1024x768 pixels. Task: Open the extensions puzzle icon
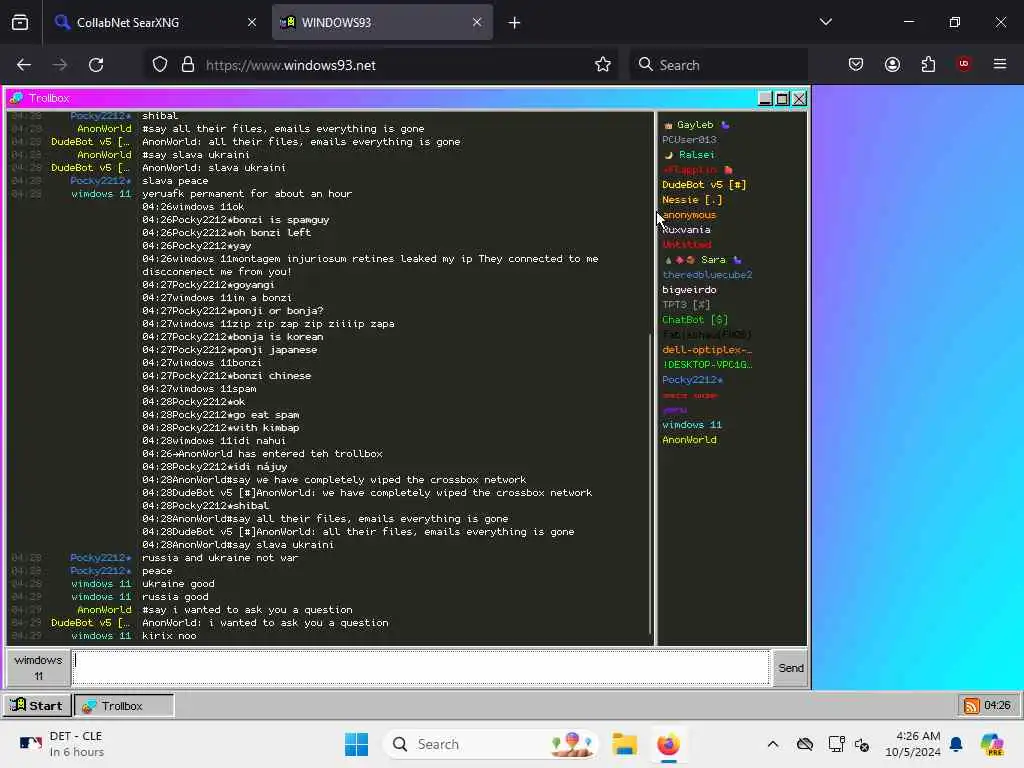point(928,64)
